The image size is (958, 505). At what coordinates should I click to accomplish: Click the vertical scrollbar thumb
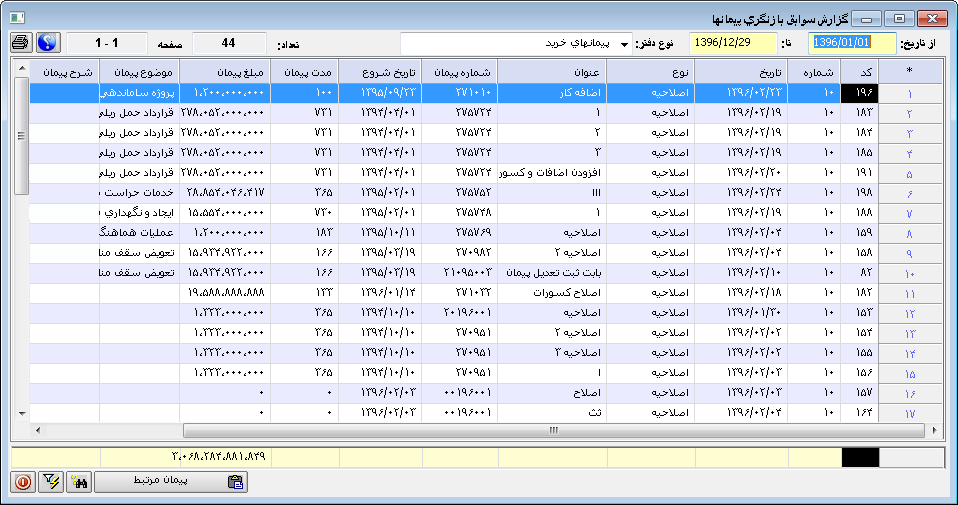(21, 136)
